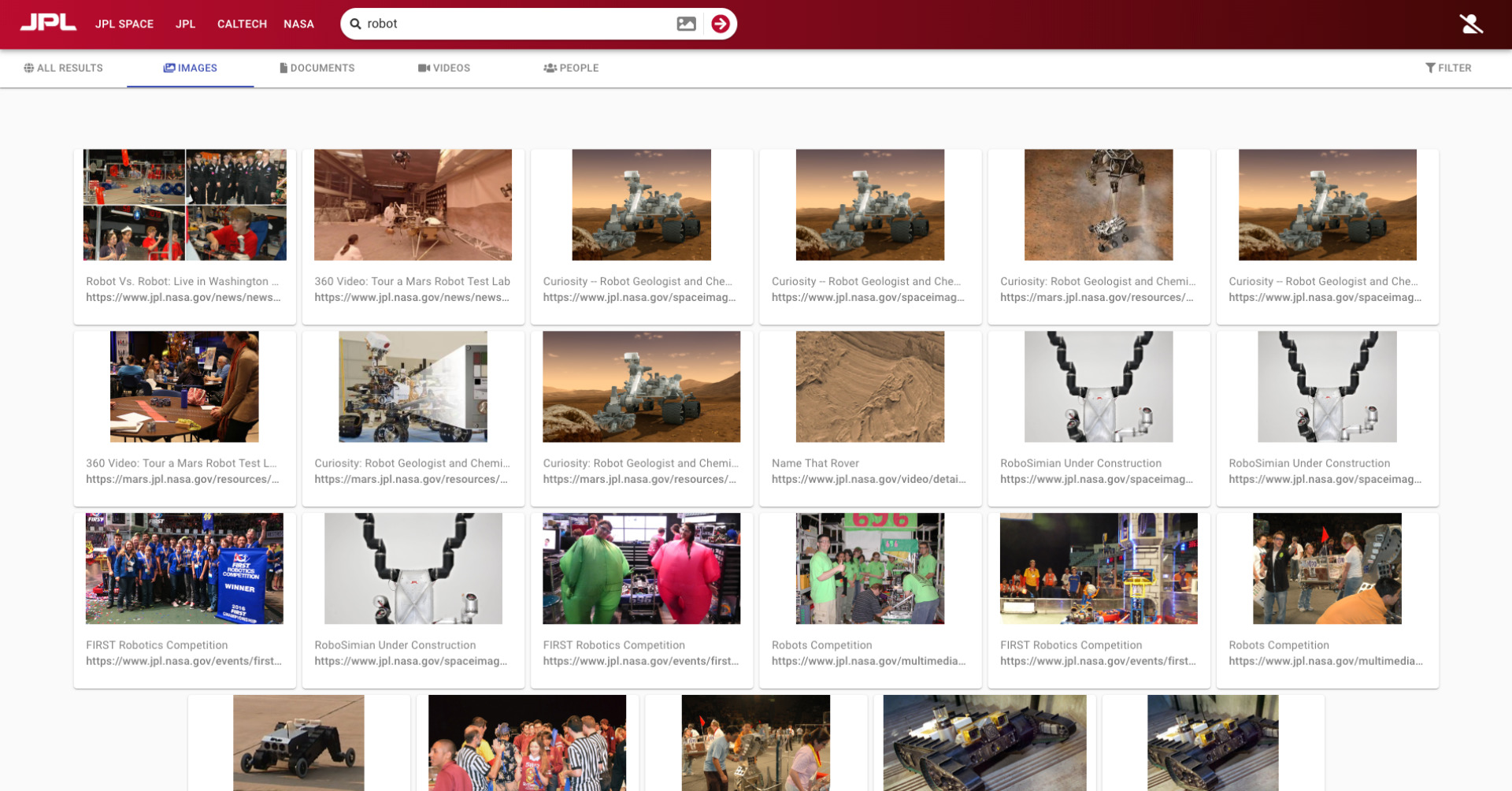Visit the JPL link beside JPL SPACE
The width and height of the screenshot is (1512, 791).
pyautogui.click(x=186, y=24)
